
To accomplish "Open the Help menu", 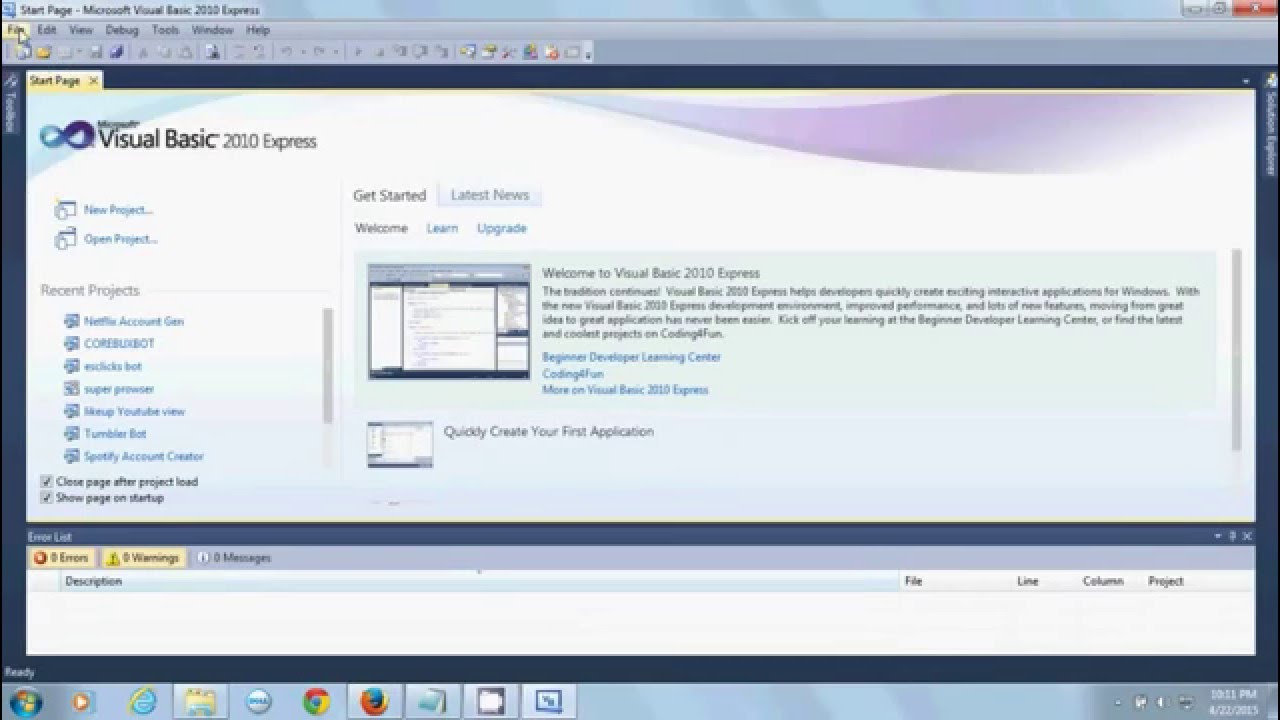I will (258, 30).
